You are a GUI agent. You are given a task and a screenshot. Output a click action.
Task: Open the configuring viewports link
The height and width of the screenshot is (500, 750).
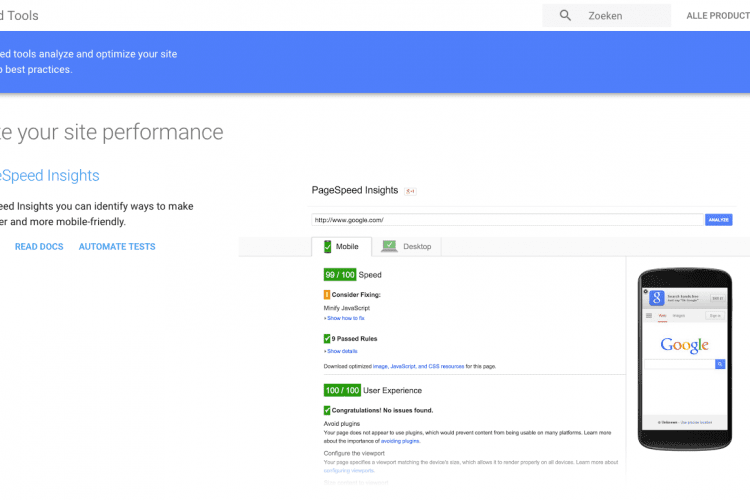click(349, 471)
